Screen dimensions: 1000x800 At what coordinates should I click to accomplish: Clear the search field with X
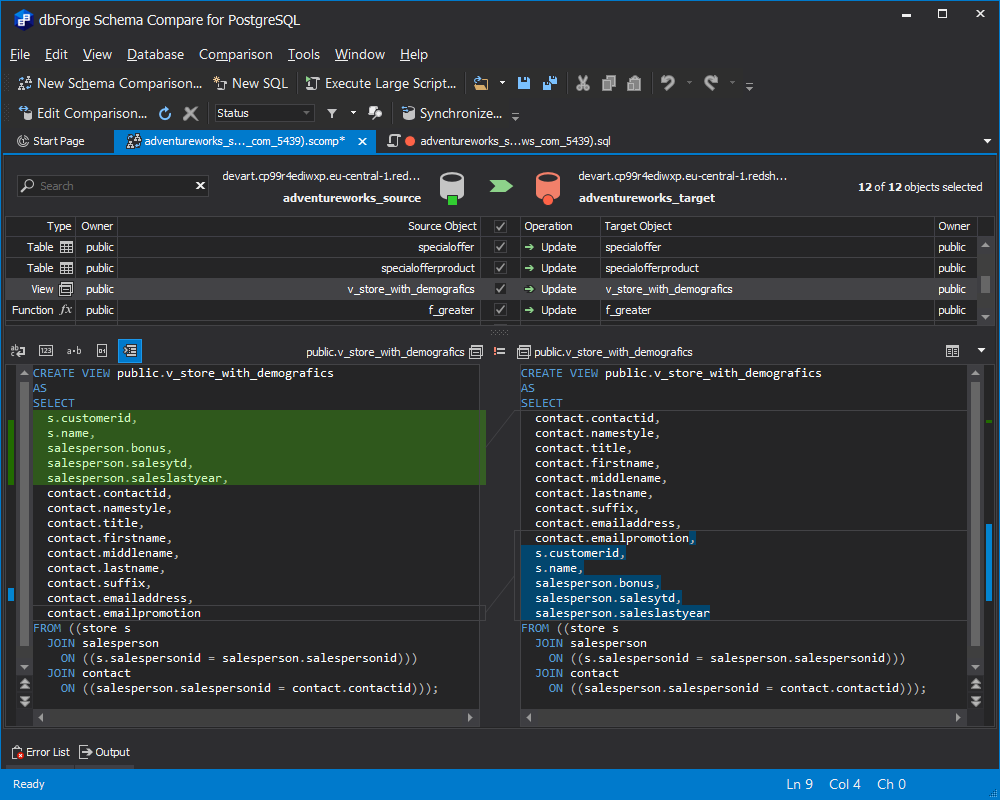coord(200,186)
